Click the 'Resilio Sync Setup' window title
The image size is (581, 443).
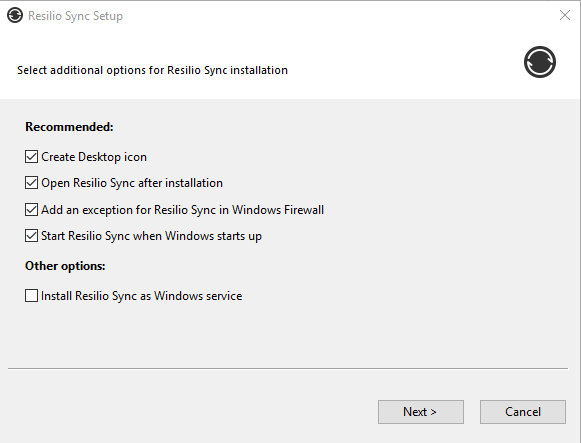pos(75,16)
